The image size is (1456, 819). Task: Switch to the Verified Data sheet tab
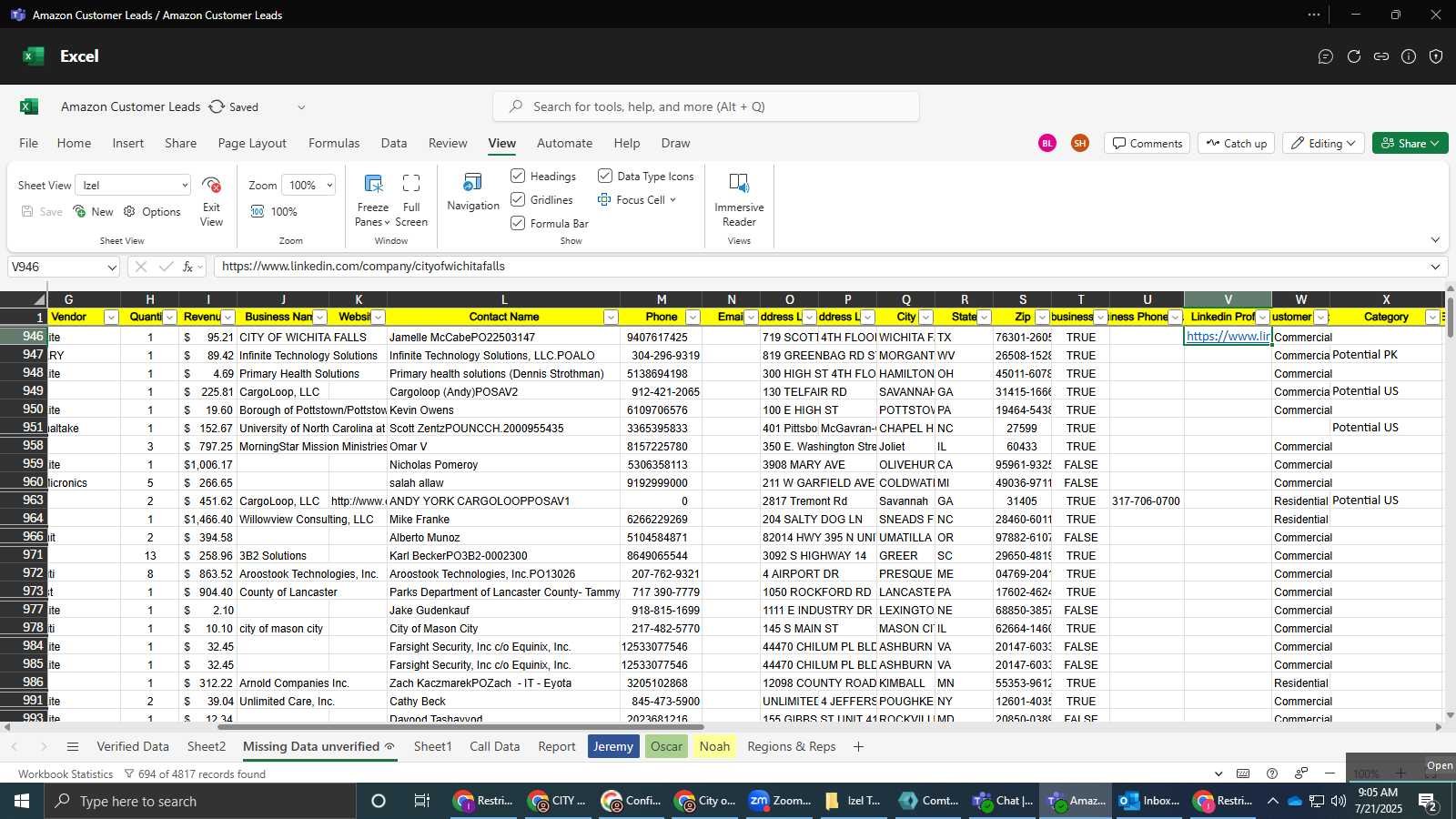[x=133, y=746]
